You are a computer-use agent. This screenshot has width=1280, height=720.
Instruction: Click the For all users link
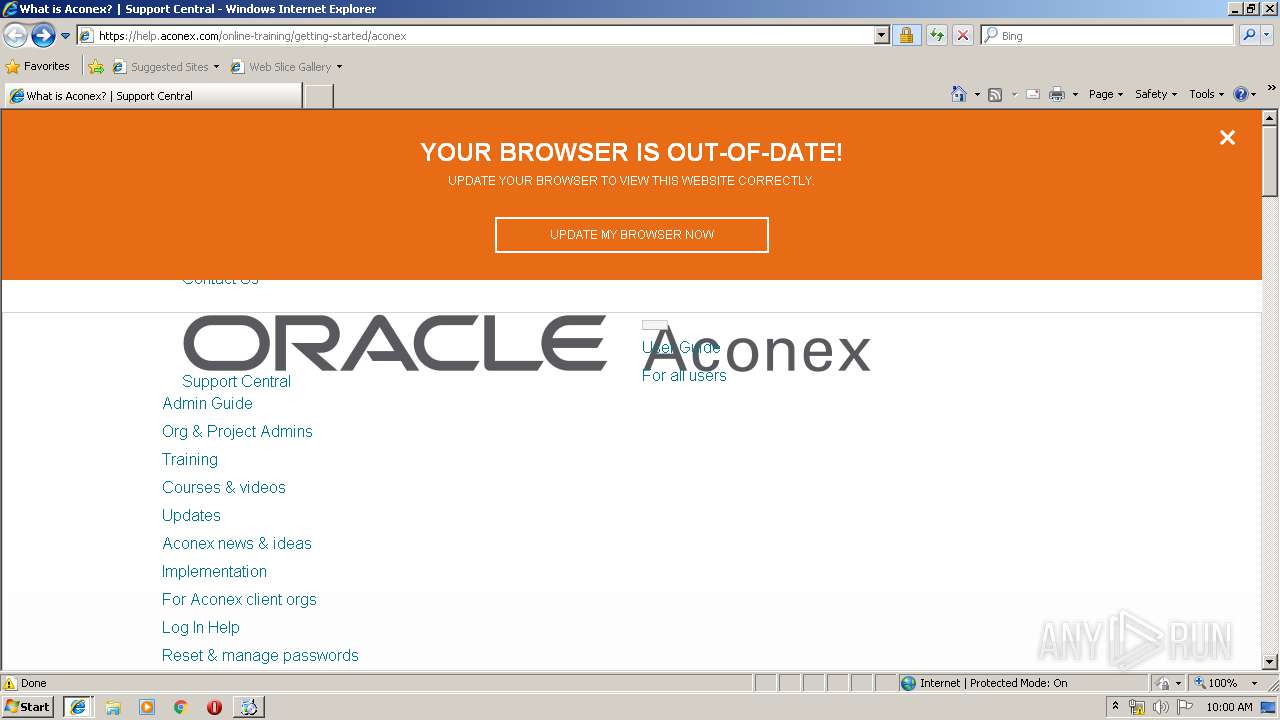(684, 375)
